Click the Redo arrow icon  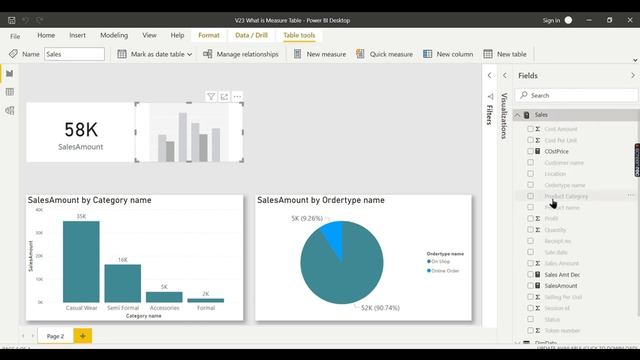[x=40, y=20]
